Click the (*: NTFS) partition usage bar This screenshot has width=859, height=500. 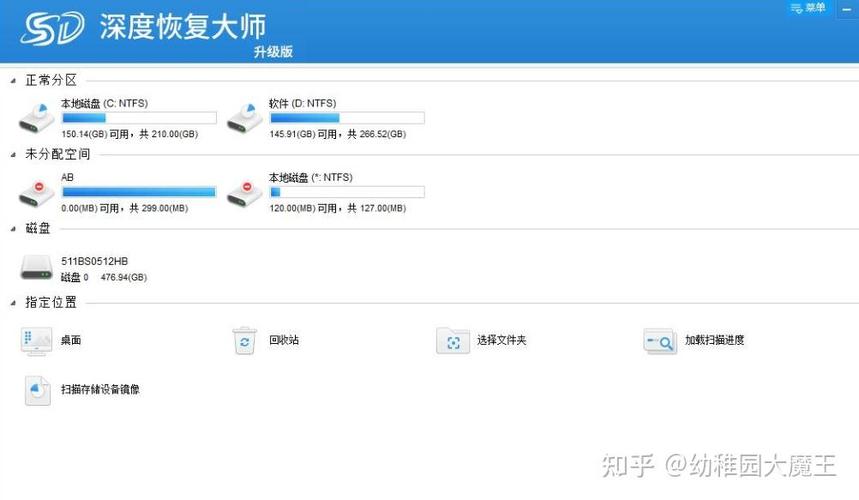click(x=347, y=192)
